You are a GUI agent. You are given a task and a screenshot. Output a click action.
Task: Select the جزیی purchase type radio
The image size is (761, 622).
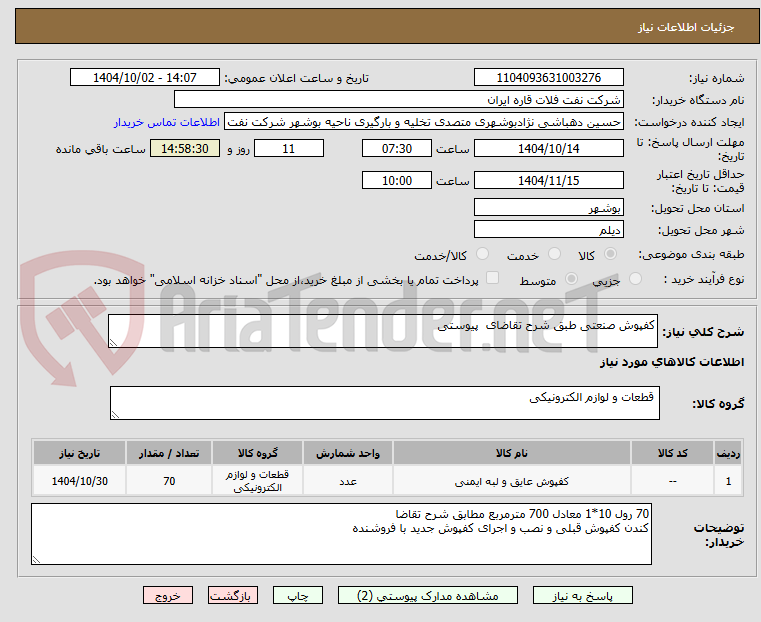[635, 279]
